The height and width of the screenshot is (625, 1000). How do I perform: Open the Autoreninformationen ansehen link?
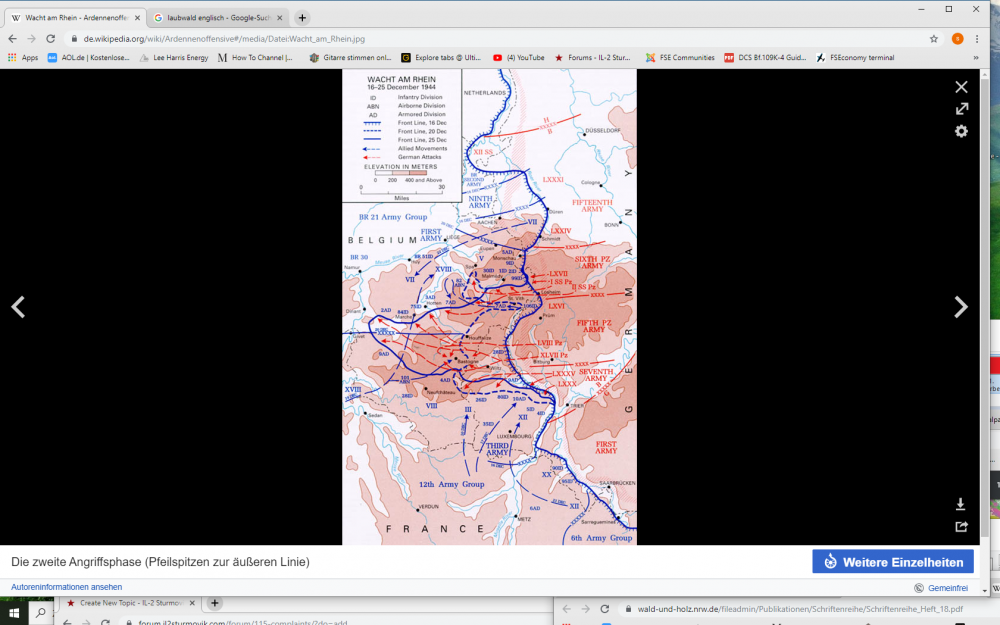pos(66,587)
